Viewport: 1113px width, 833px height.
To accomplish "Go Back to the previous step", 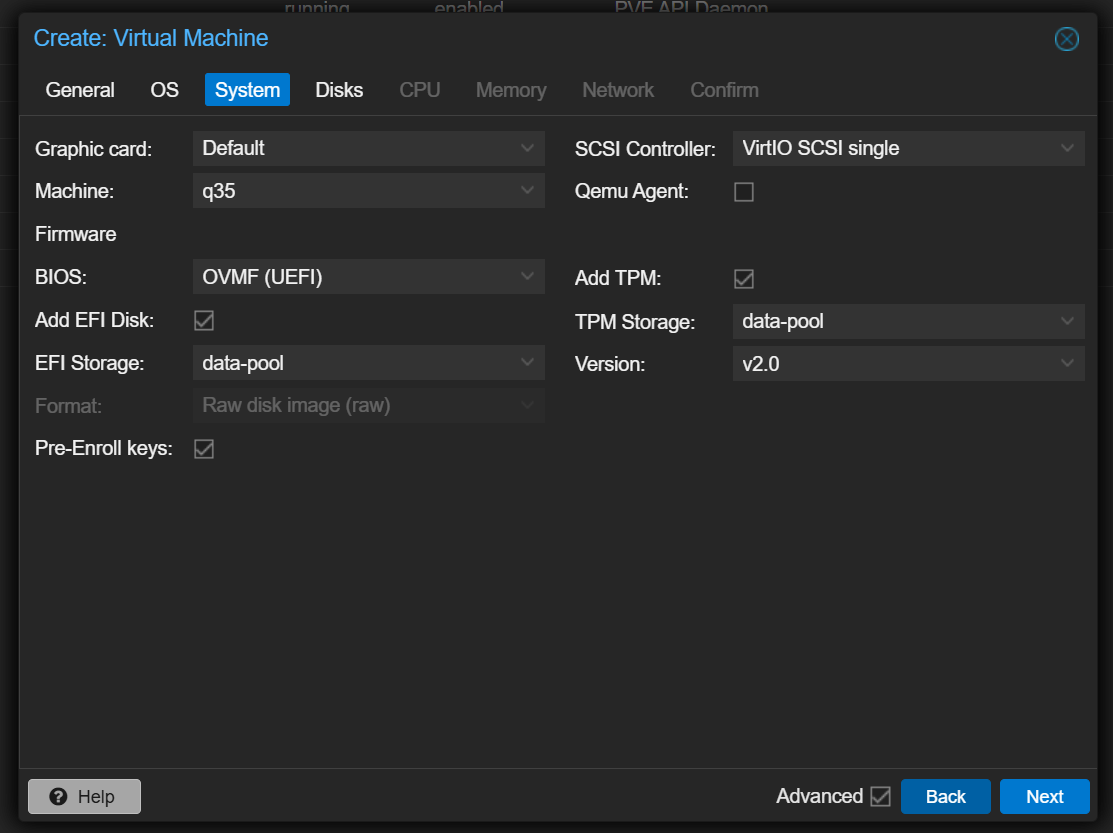I will [x=945, y=796].
